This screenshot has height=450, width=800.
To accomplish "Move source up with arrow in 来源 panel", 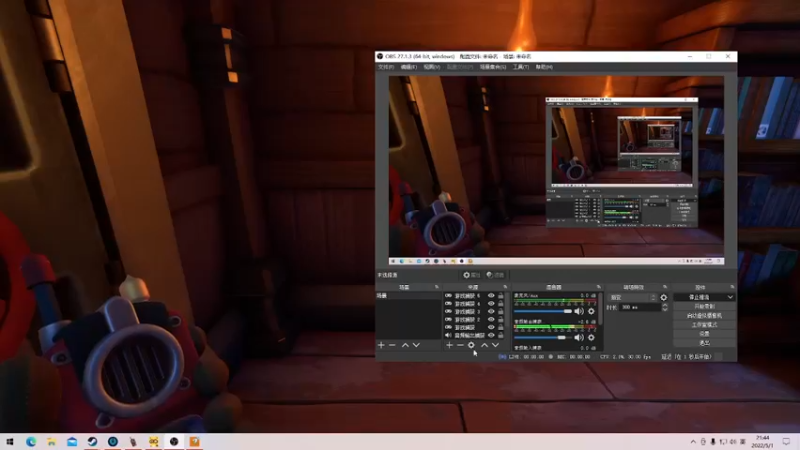I will tap(485, 345).
